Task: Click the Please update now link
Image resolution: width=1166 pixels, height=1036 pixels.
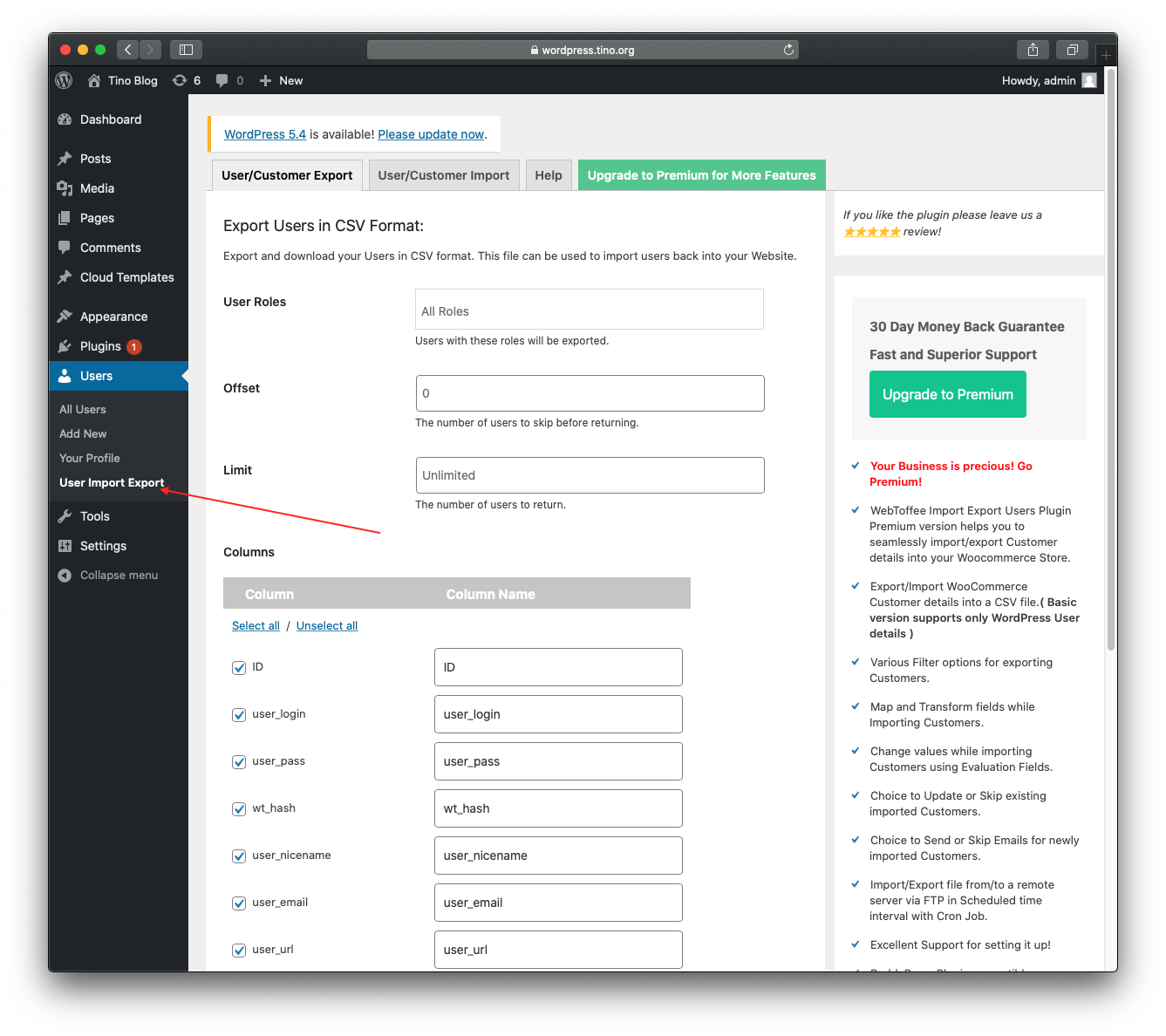Action: pyautogui.click(x=430, y=134)
